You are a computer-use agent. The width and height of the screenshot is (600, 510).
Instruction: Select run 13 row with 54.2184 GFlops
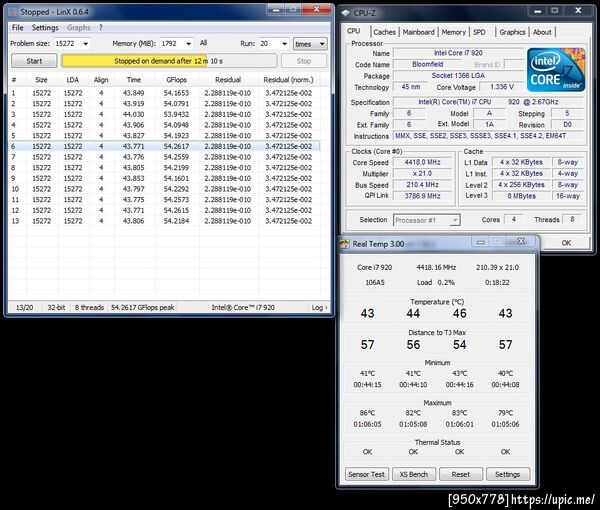coord(164,221)
